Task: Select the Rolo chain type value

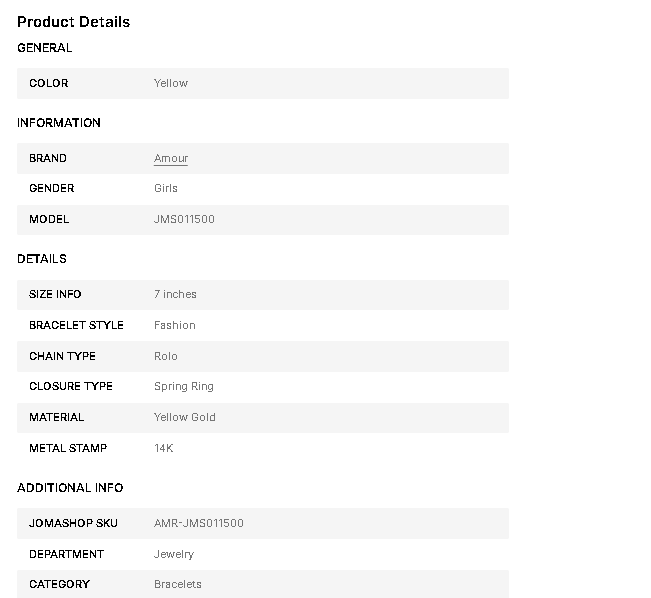Action: [166, 356]
